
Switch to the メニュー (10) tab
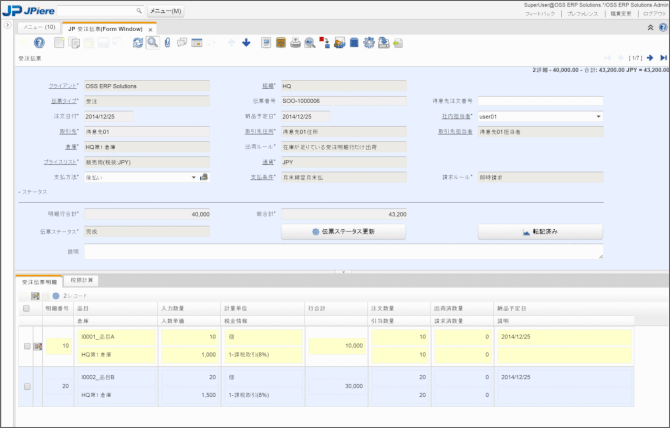[x=39, y=27]
